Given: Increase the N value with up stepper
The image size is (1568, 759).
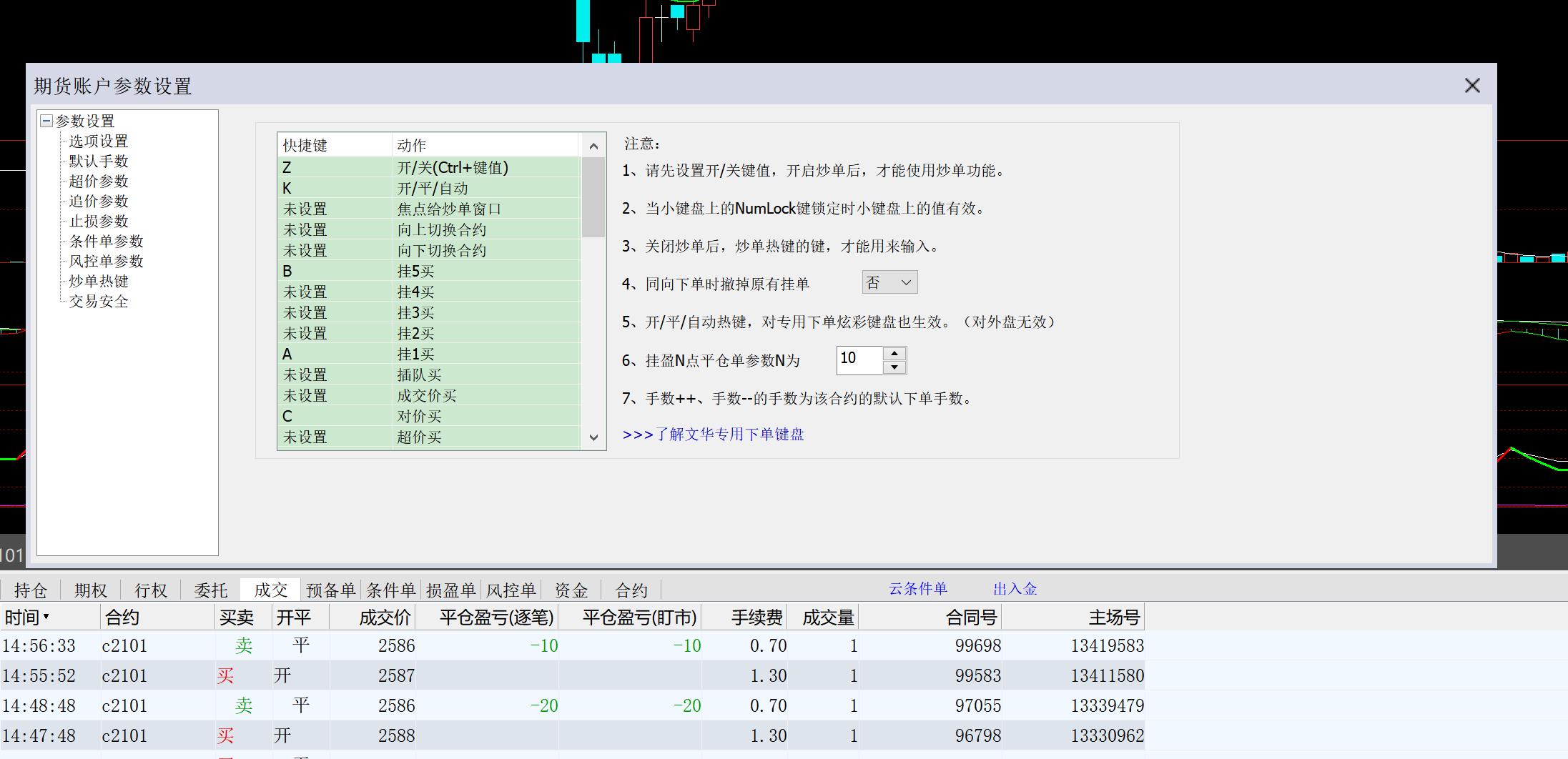Looking at the screenshot, I should [x=894, y=354].
